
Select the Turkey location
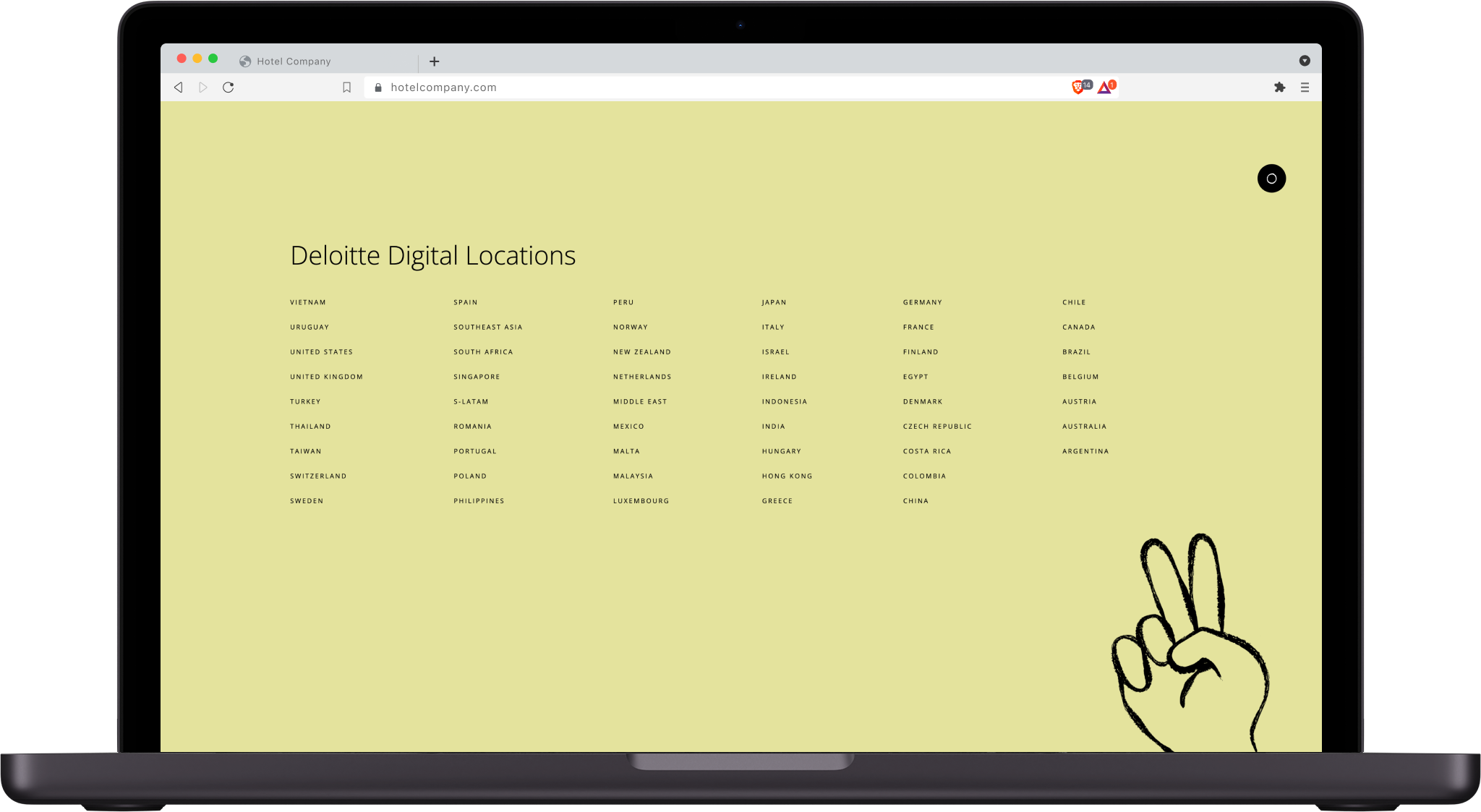click(x=305, y=402)
